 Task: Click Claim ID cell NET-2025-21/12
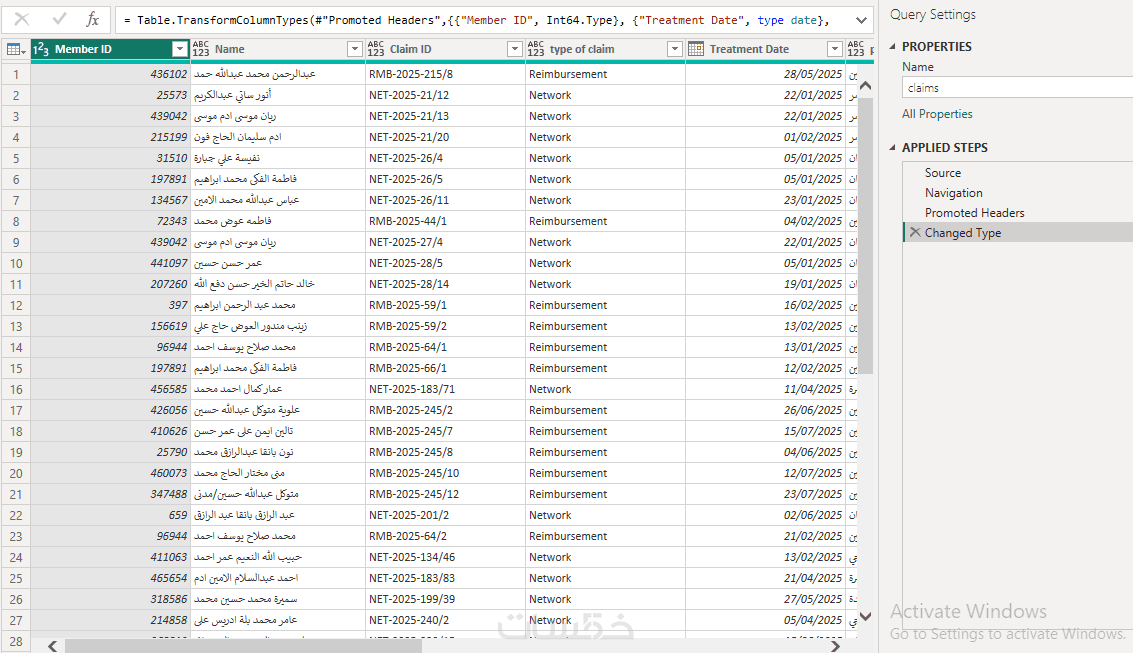(x=445, y=95)
